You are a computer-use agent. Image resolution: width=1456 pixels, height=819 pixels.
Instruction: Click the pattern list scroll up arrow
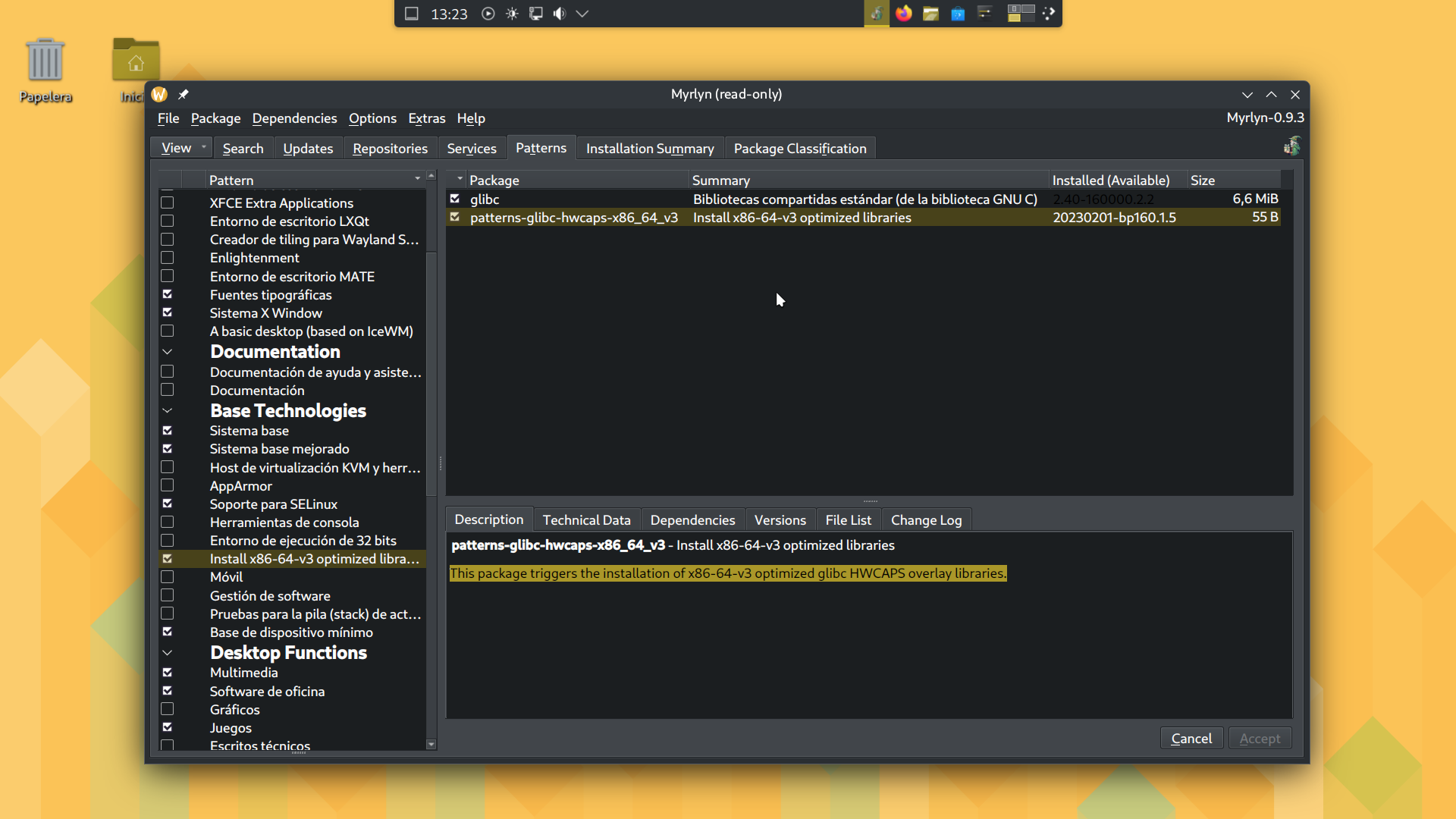click(x=431, y=175)
